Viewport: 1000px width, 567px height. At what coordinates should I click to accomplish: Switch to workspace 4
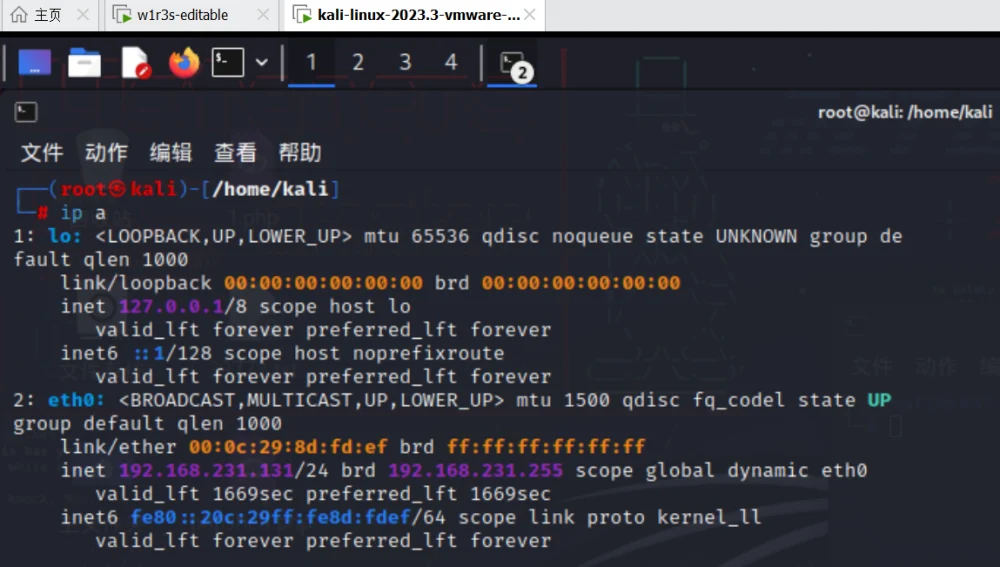pos(451,63)
